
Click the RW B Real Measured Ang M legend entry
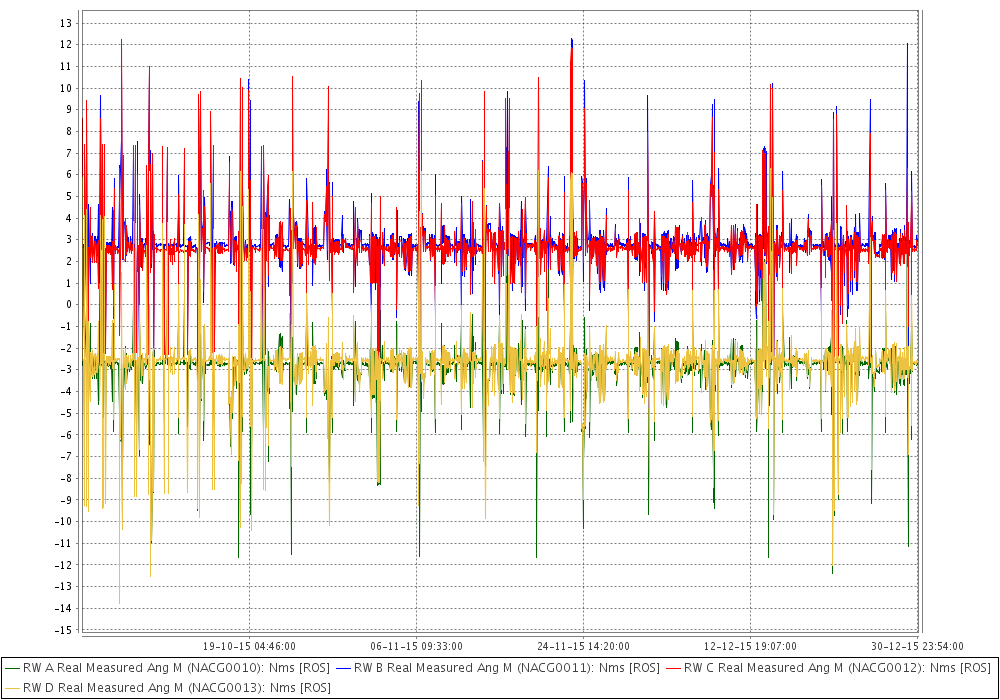coord(497,668)
